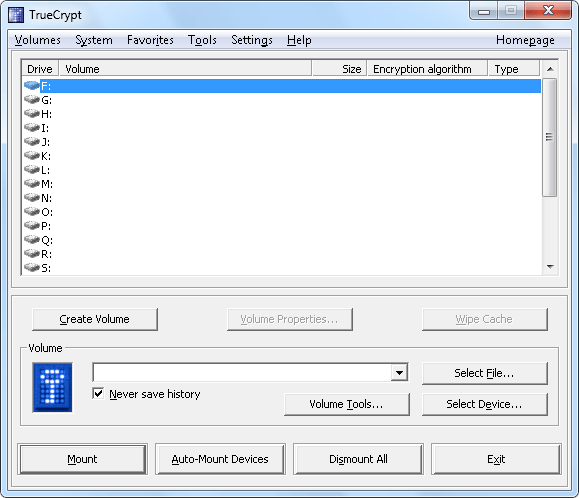
Task: Click the P: drive disk icon
Action: (32, 226)
